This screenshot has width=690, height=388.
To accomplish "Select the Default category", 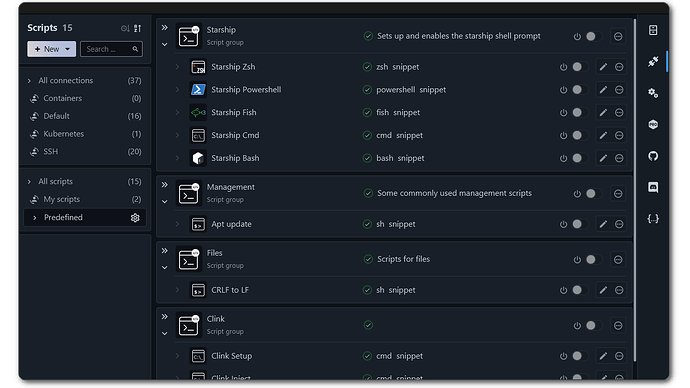I will tap(85, 116).
